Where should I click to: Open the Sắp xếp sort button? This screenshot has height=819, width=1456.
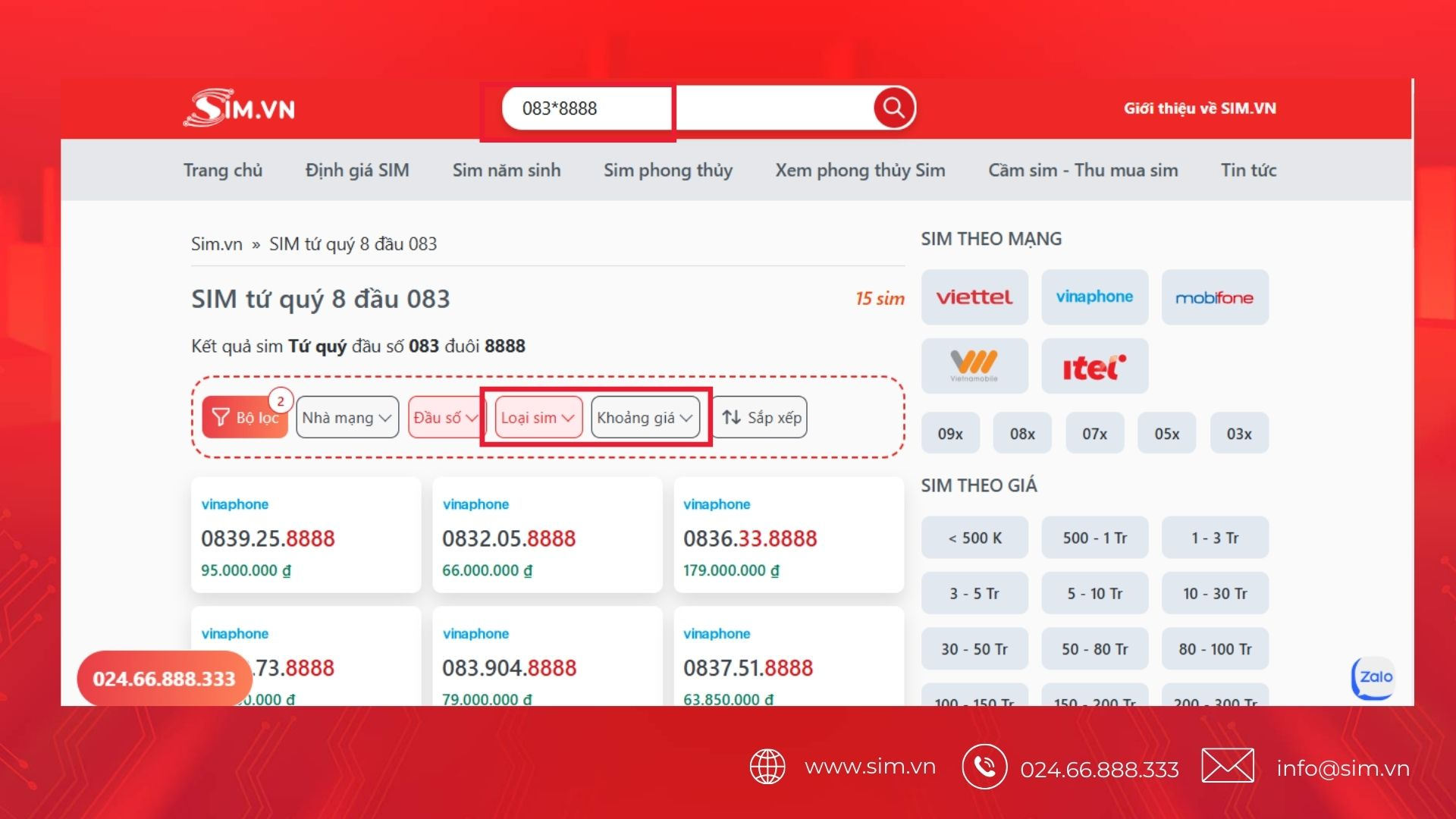click(x=761, y=417)
